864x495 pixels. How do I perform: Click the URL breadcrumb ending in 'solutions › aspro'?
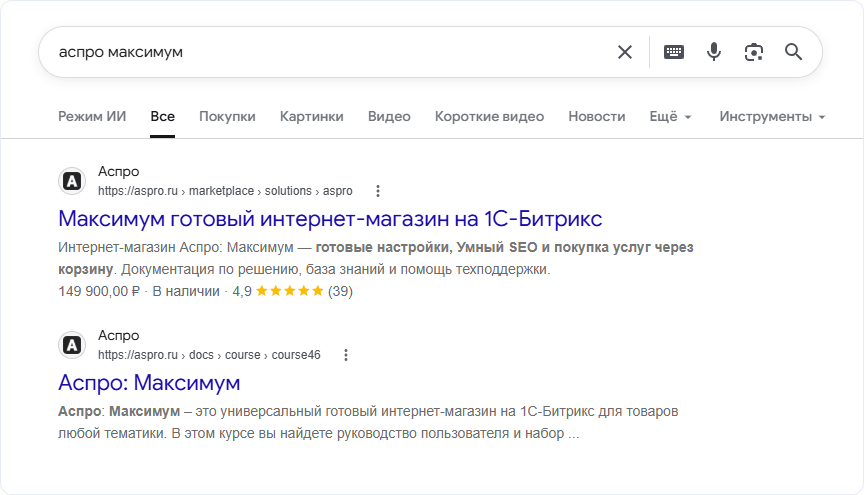point(225,191)
